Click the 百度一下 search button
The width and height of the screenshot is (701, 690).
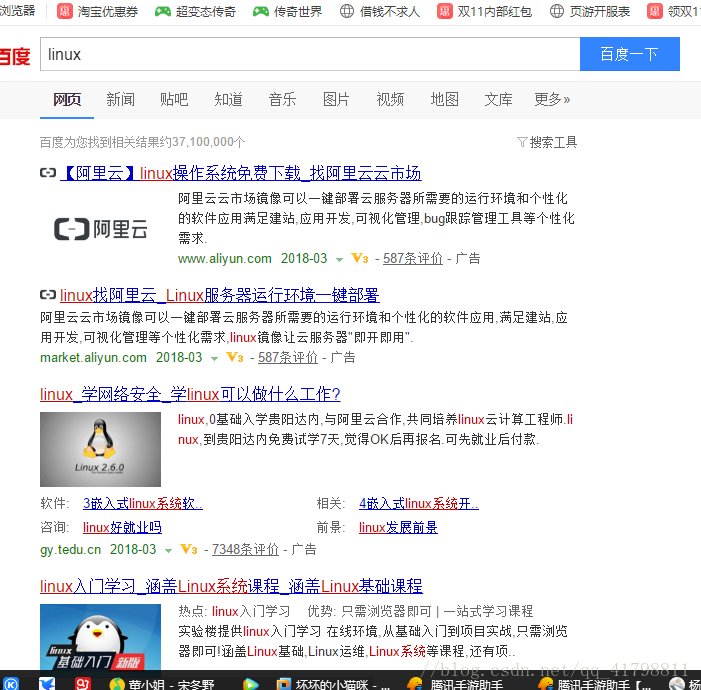pos(629,54)
